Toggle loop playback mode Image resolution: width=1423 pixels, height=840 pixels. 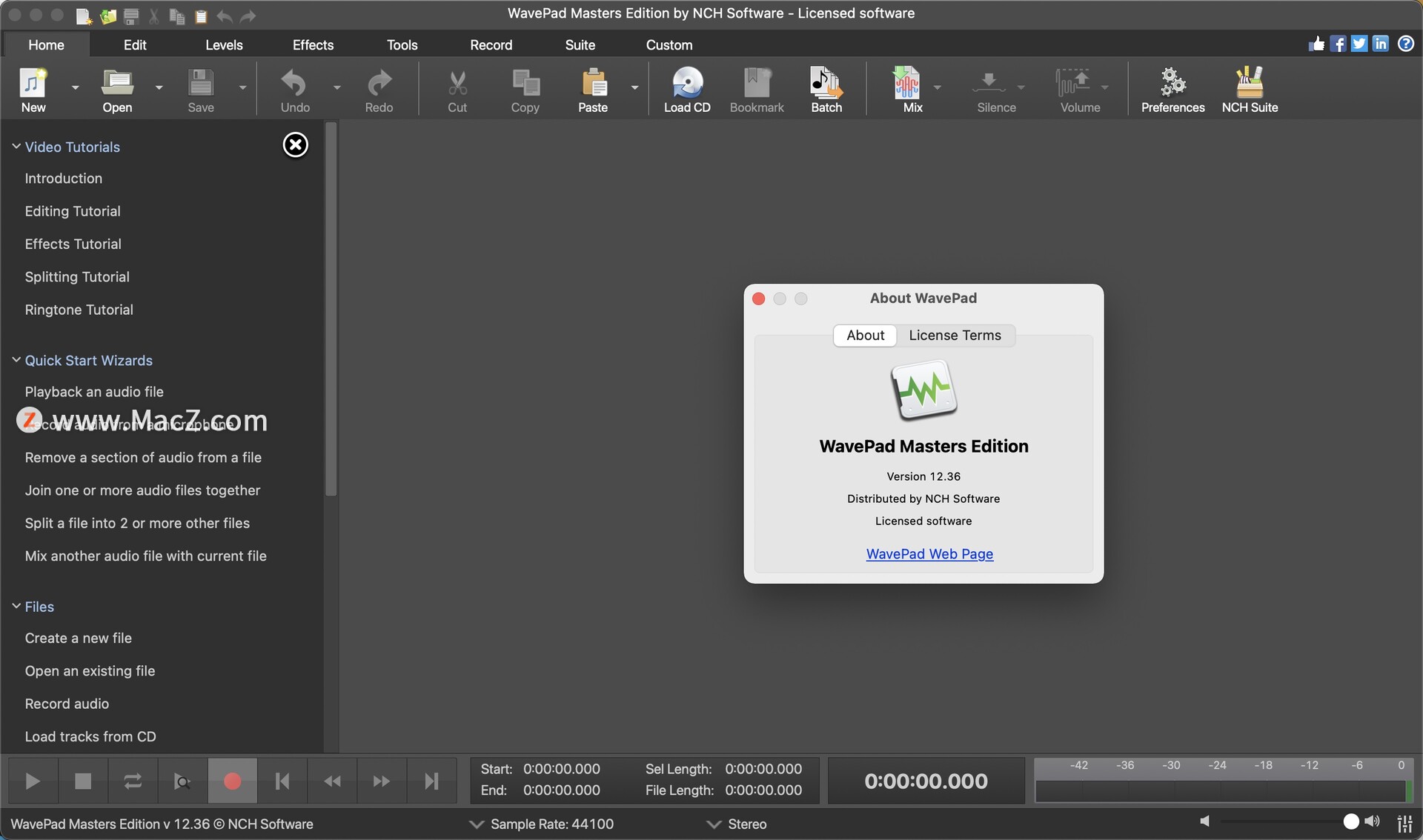point(133,781)
